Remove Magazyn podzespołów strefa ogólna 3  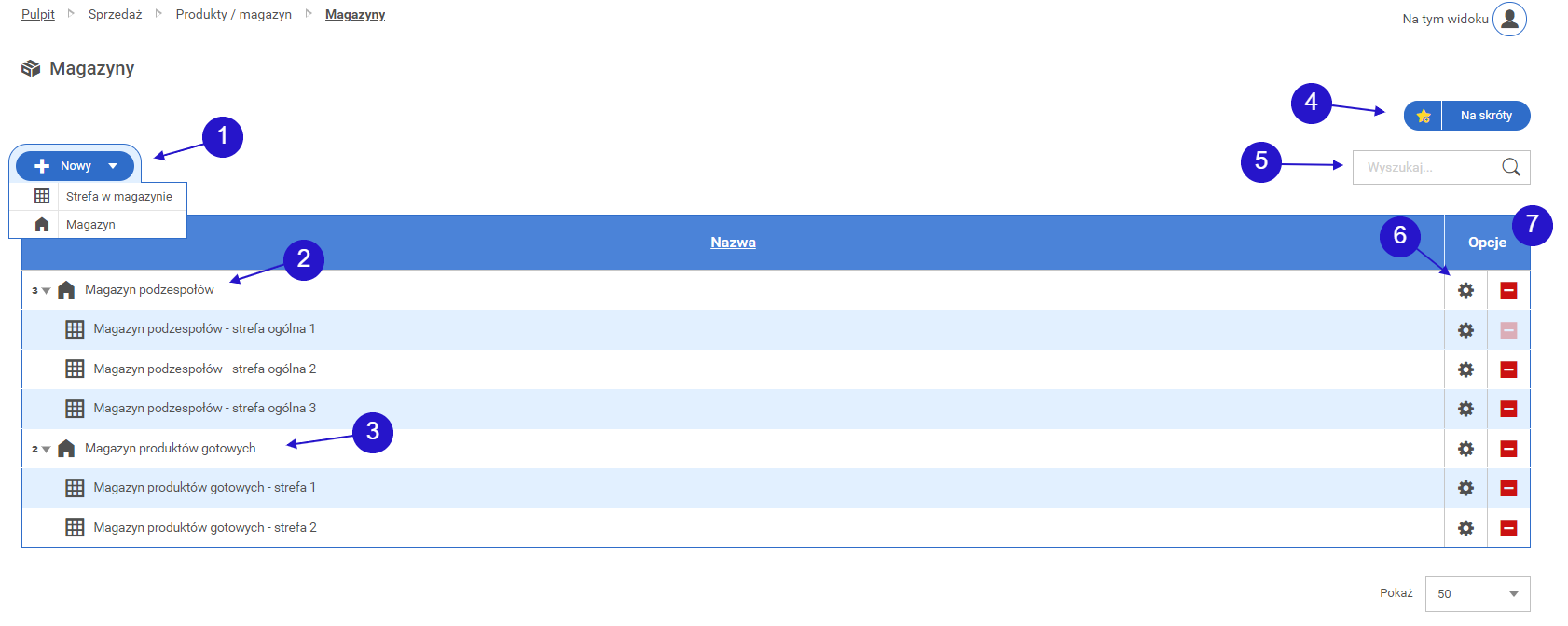1508,409
